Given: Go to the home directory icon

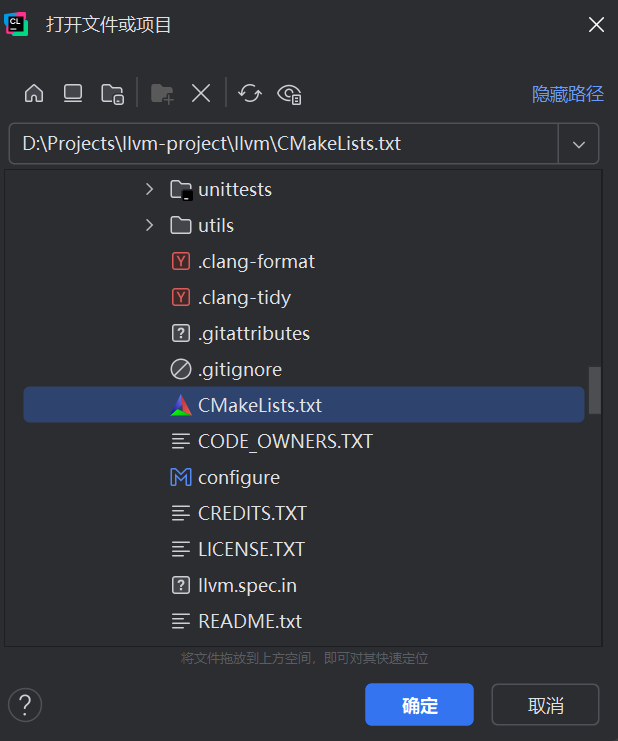Looking at the screenshot, I should 34,93.
